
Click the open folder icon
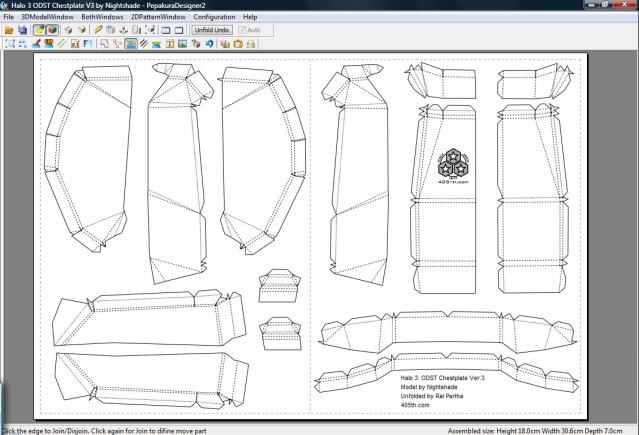point(9,30)
